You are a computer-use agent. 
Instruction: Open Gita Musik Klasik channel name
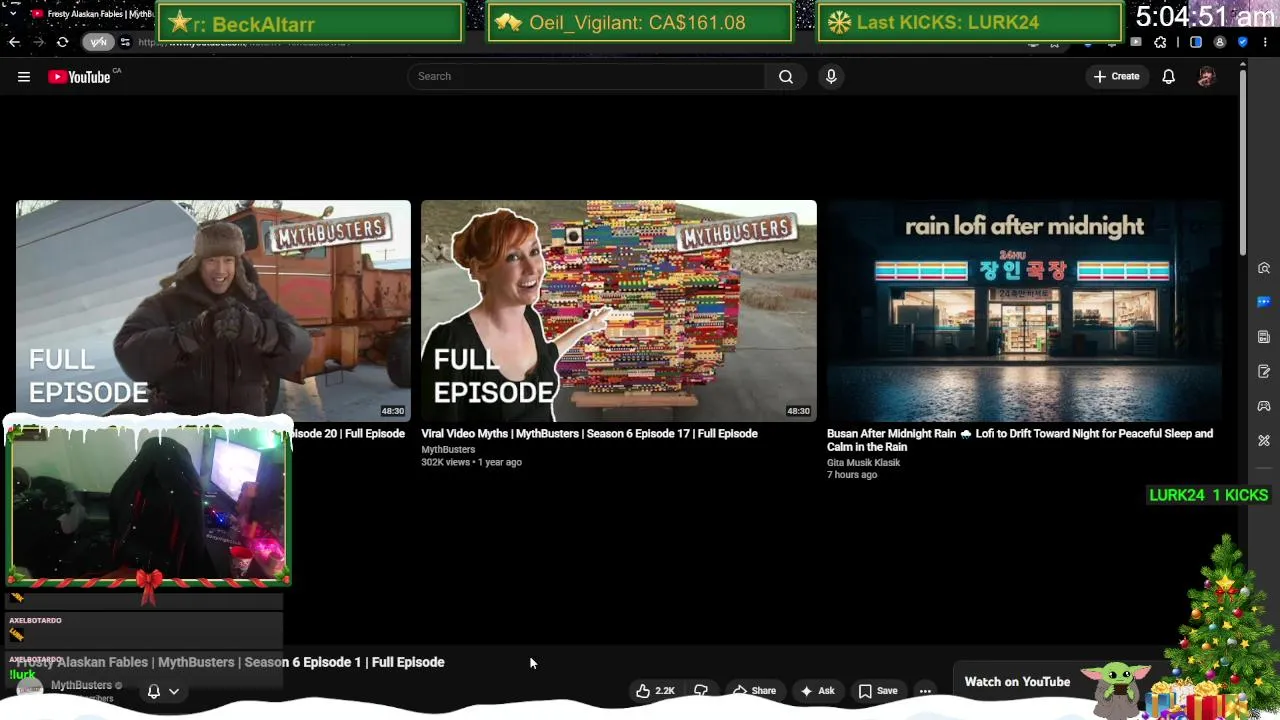point(863,463)
